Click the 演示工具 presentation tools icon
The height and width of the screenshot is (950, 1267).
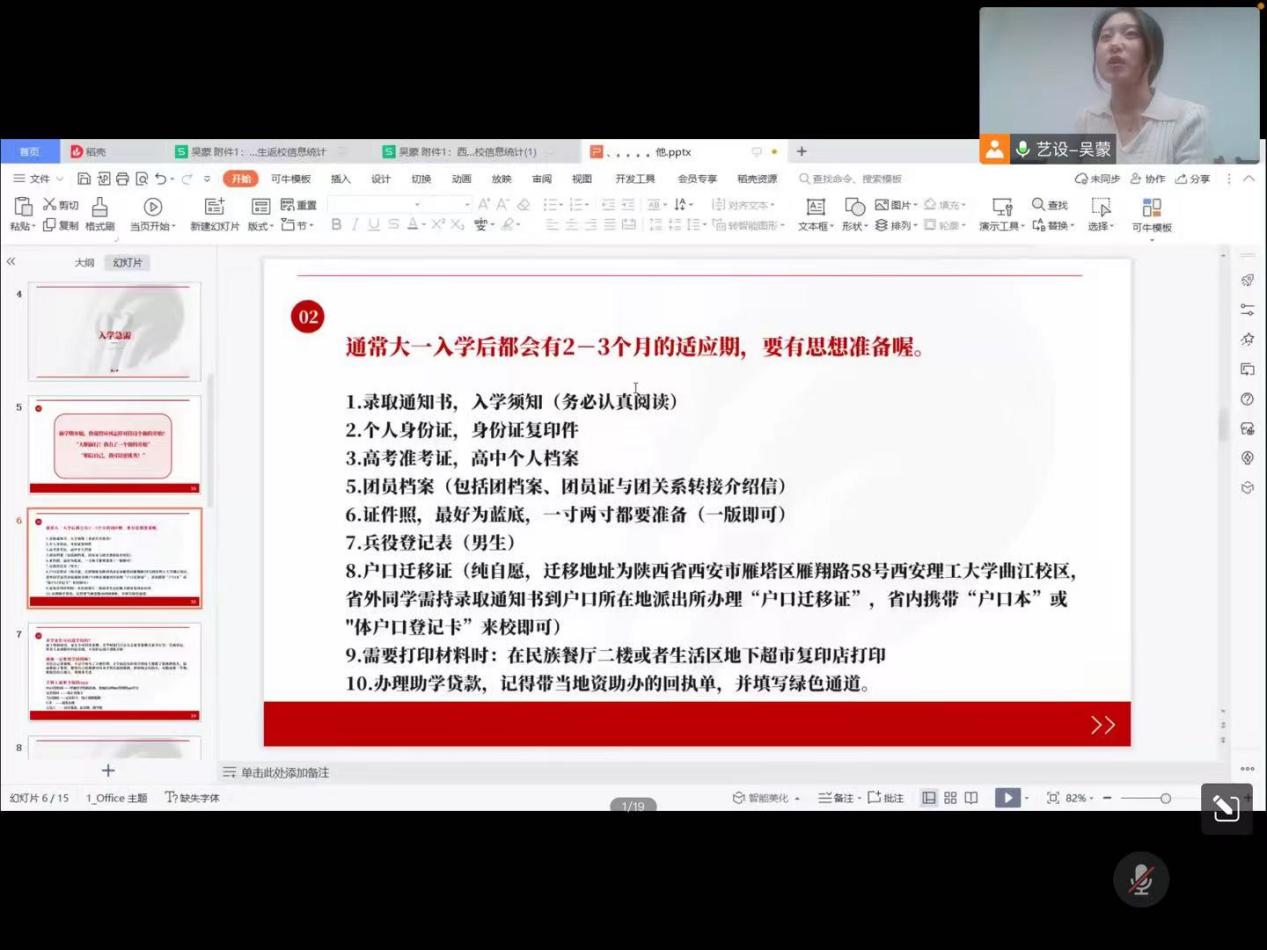[1001, 207]
